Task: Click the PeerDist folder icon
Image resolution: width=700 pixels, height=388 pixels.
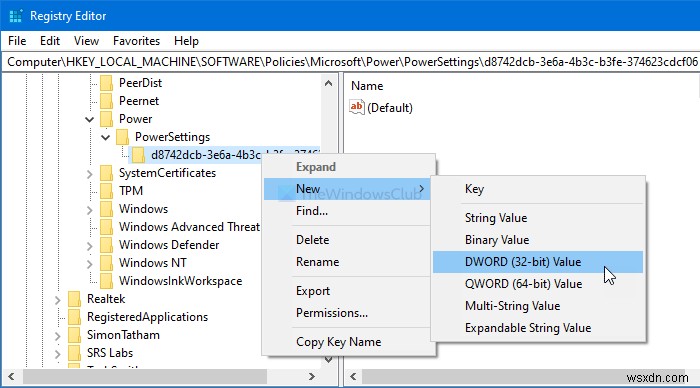Action: (x=107, y=83)
